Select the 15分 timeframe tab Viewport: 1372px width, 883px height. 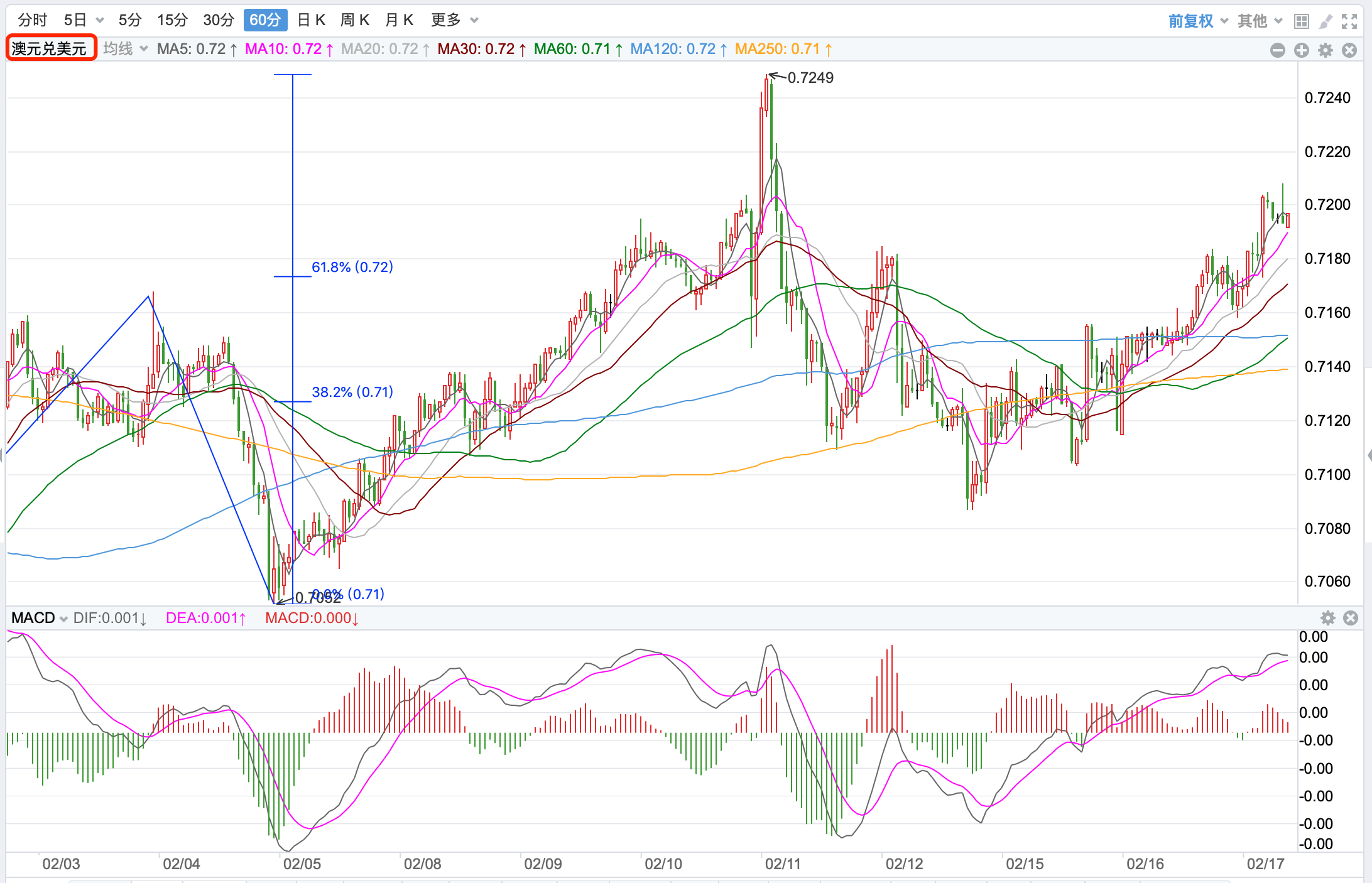click(x=172, y=20)
